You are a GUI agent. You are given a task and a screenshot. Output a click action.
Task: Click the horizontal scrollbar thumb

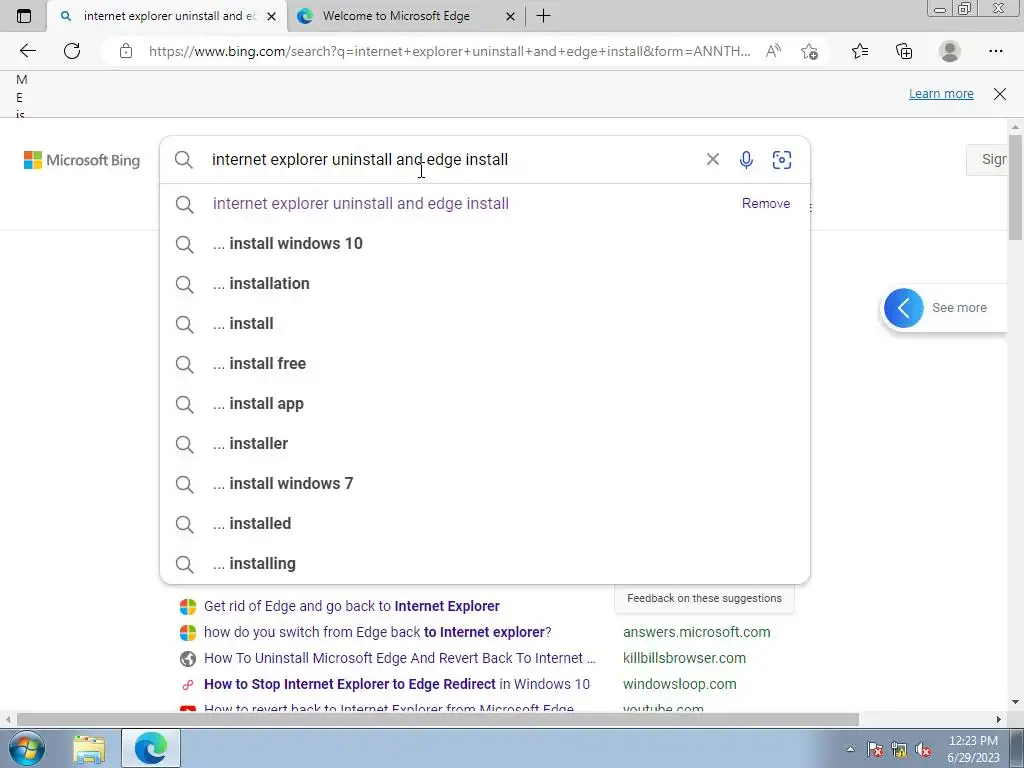click(x=438, y=720)
